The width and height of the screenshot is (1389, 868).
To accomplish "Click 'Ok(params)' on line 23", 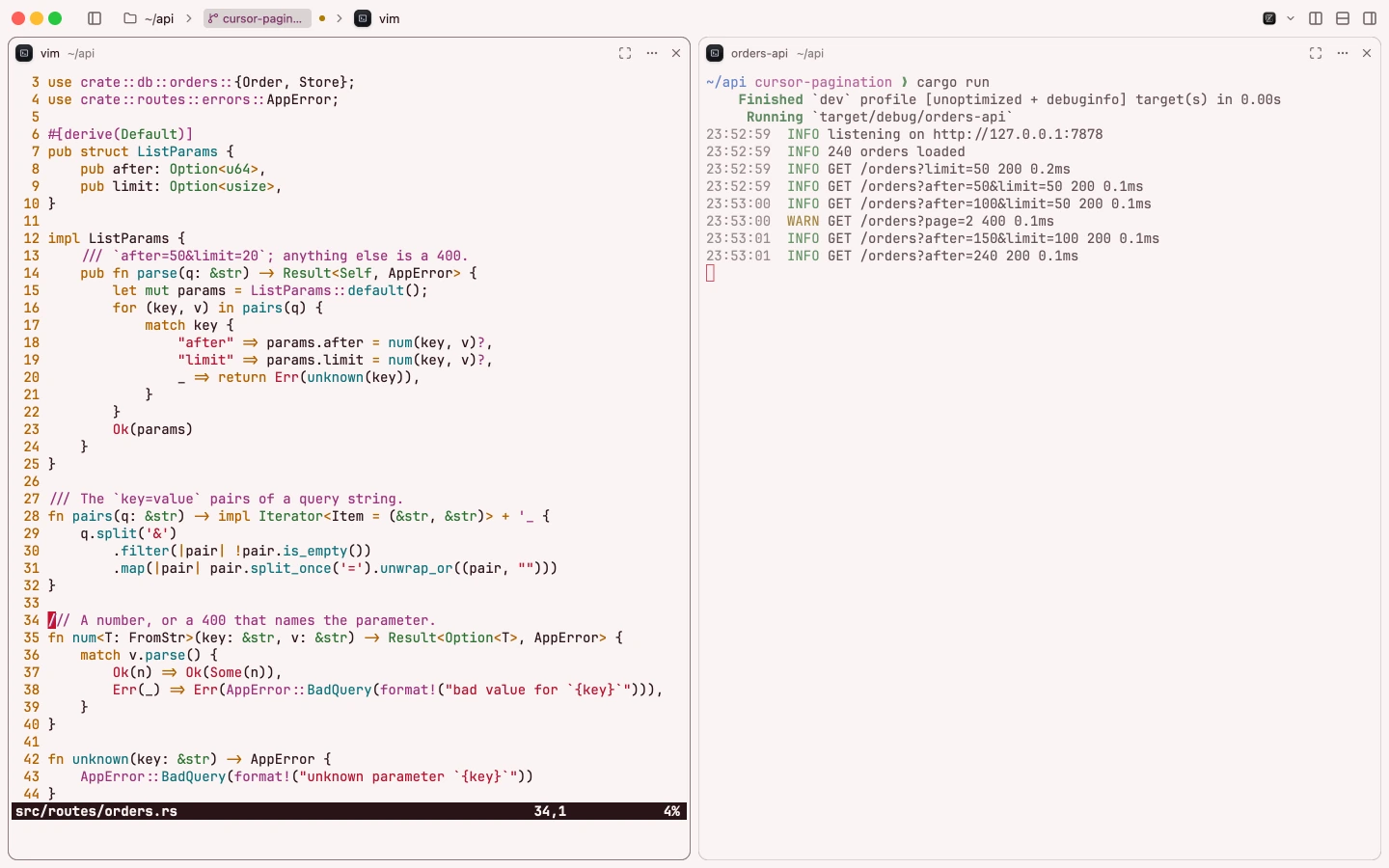I will 152,429.
